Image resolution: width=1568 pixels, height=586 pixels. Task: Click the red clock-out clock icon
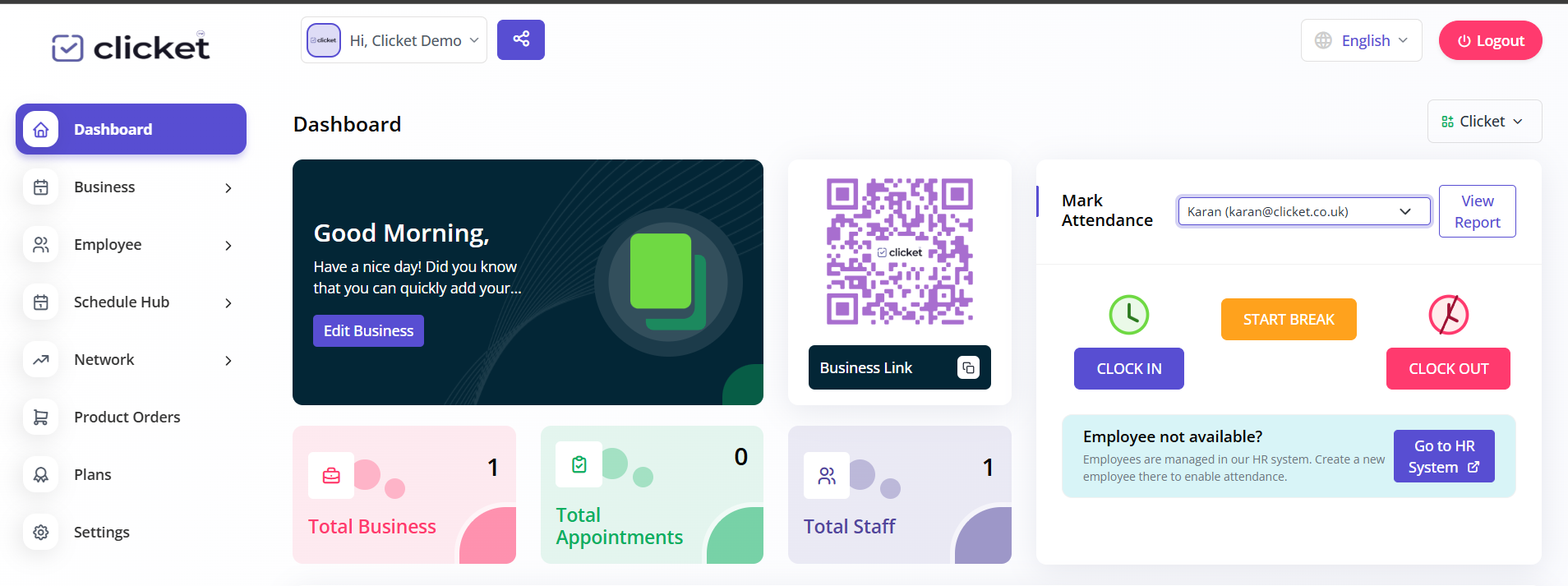click(1448, 315)
